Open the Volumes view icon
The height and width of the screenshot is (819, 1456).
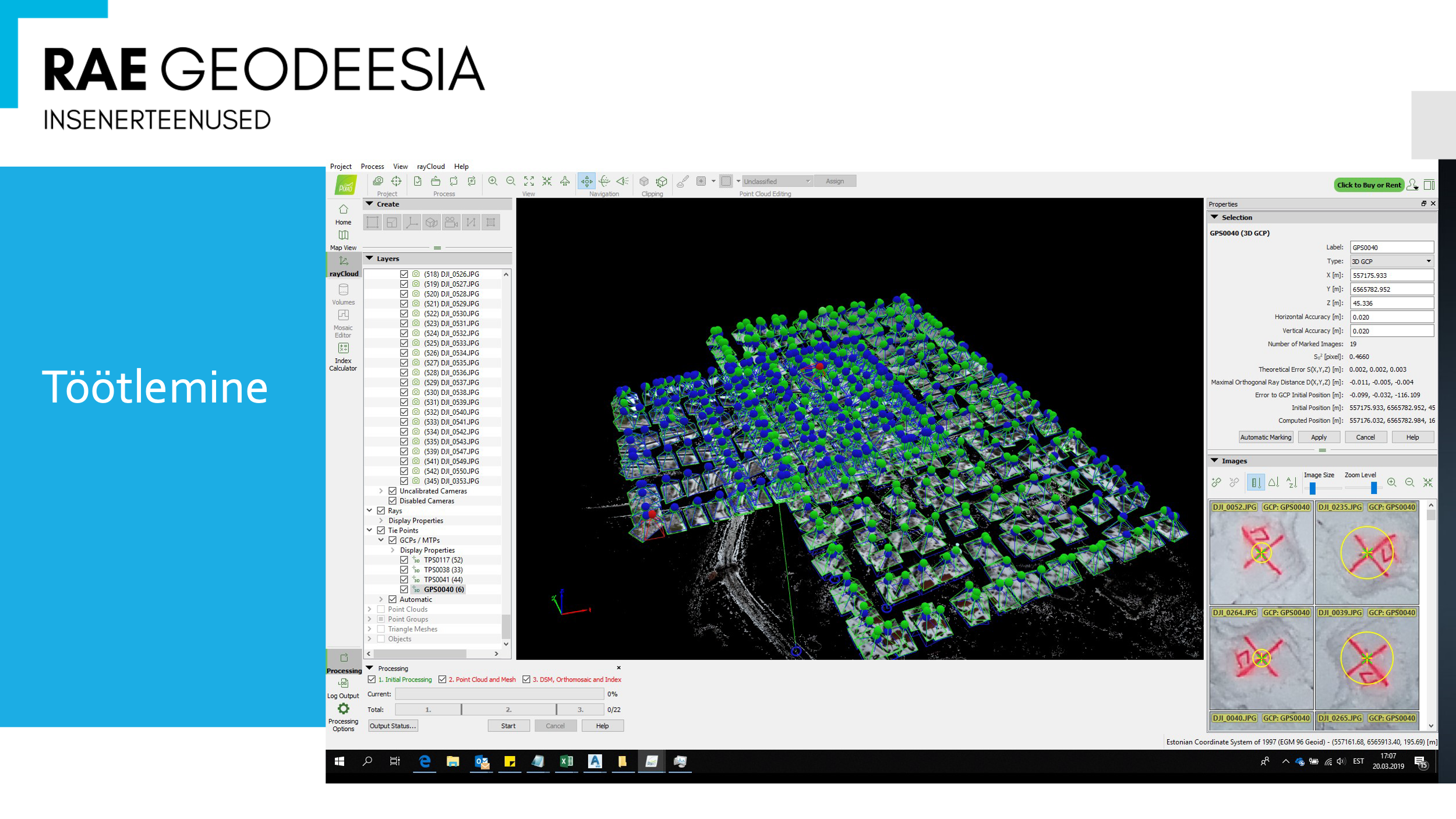tap(343, 290)
